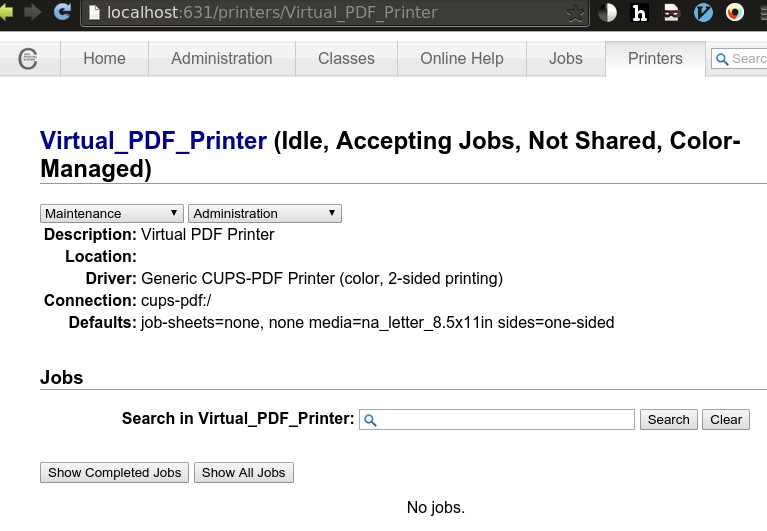Click the browser forward arrow
Image resolution: width=767 pixels, height=531 pixels.
pos(33,13)
